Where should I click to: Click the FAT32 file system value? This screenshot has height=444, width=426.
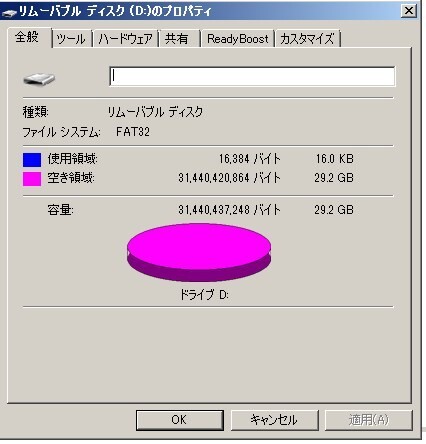coord(133,132)
